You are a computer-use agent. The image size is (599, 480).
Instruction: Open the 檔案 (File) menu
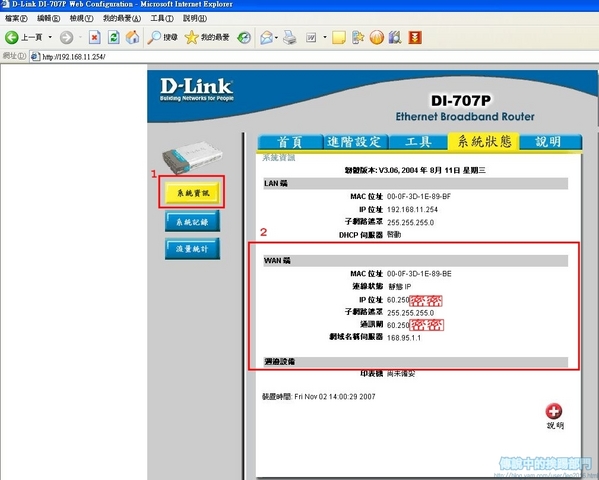click(x=16, y=18)
